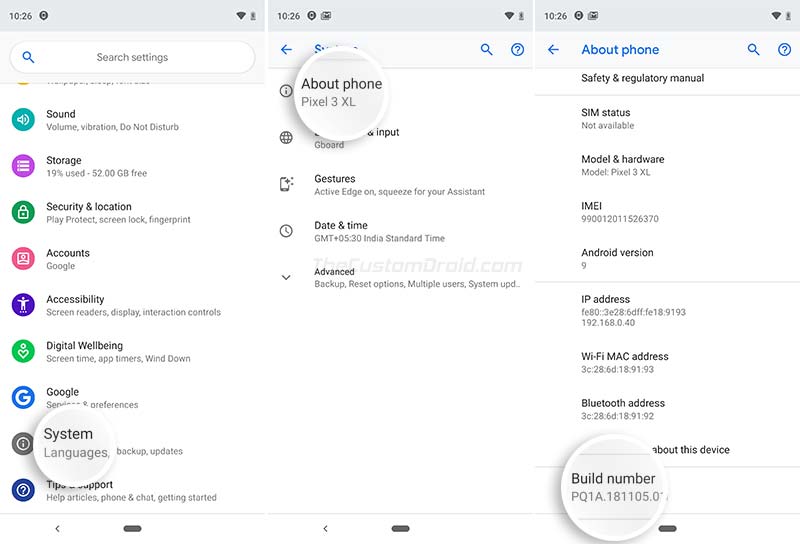The image size is (800, 544).
Task: Tap About phone screen title
Action: 620,50
